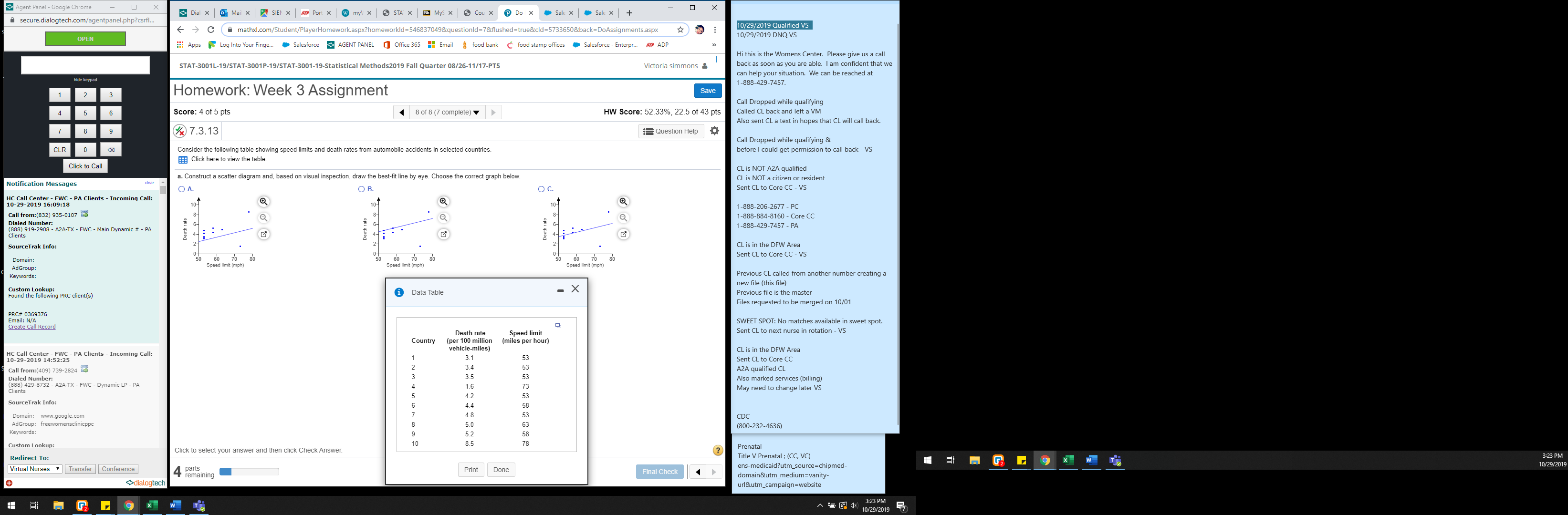
Task: Zoom in on graph A using its magnifier icon
Action: [262, 201]
